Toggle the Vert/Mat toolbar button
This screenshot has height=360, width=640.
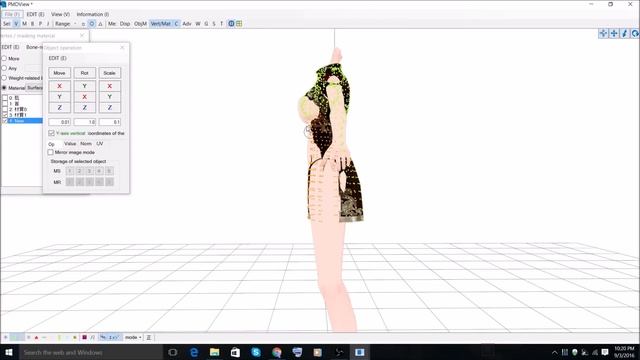[160, 24]
